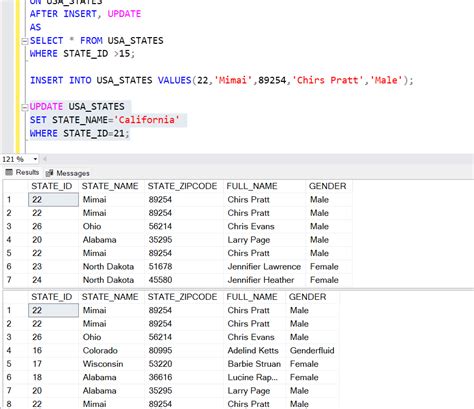Switch to the Messages tab
474x409 pixels.
point(68,173)
